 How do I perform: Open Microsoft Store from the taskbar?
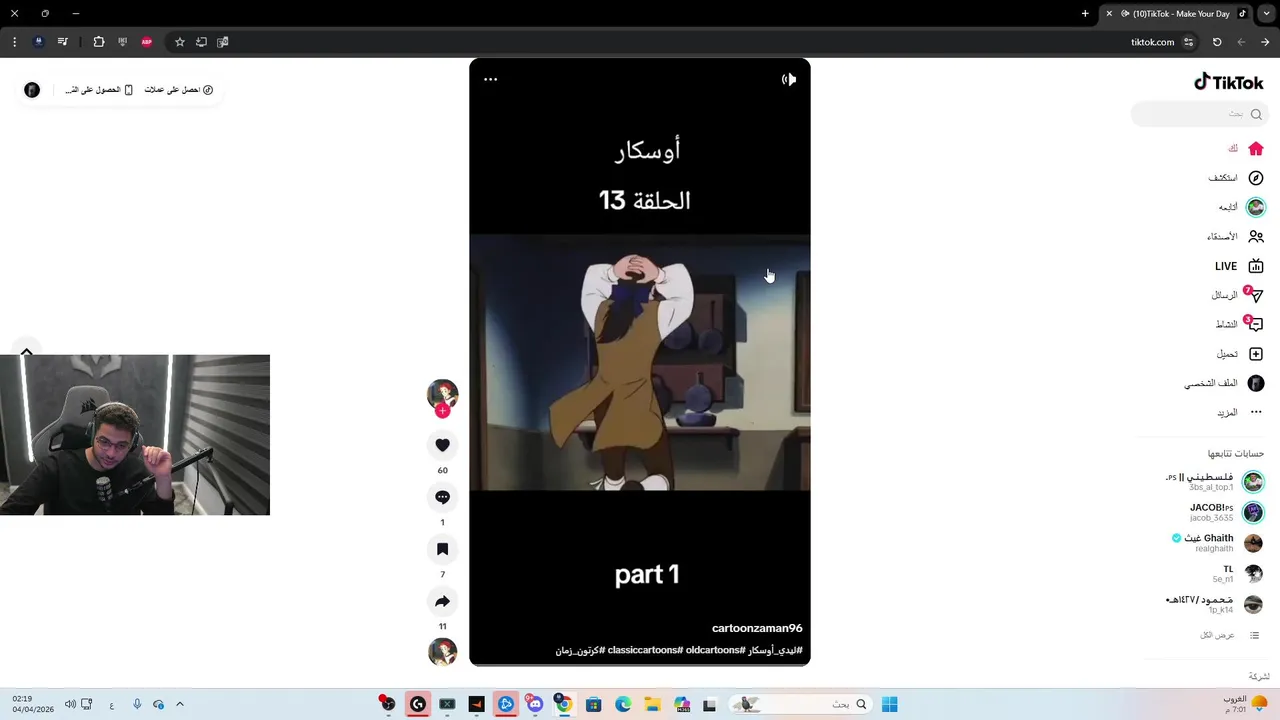pyautogui.click(x=593, y=704)
